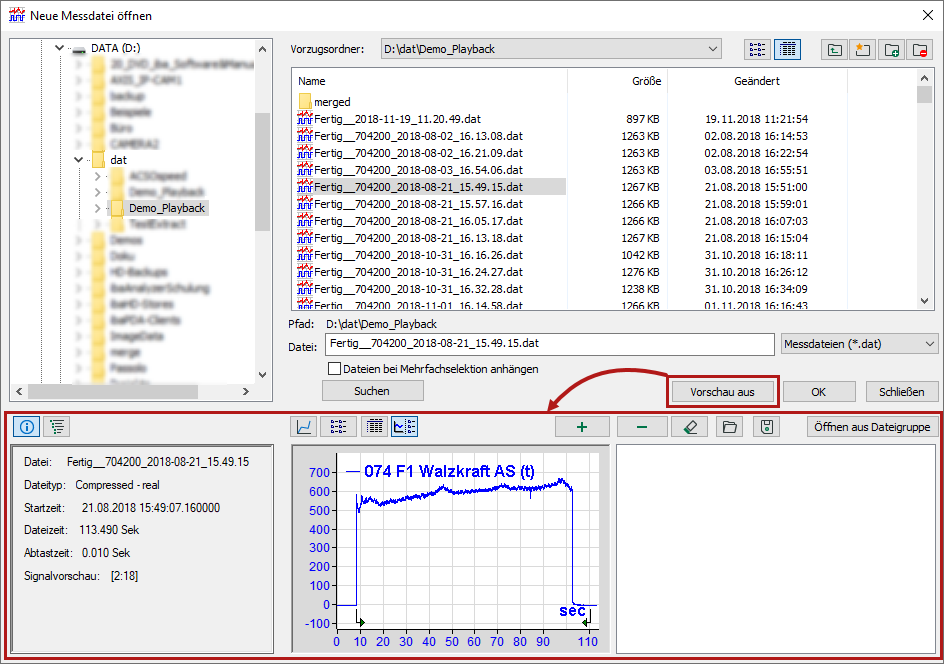Screen dimensions: 944x664
Task: Tick 'Dateien bei Mehrfachselektion anhängen' checkbox
Action: click(334, 368)
